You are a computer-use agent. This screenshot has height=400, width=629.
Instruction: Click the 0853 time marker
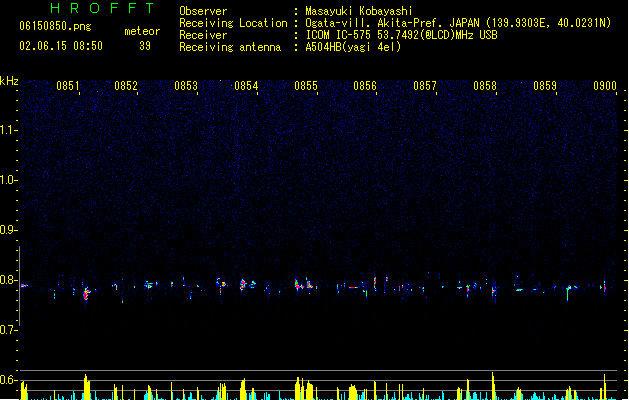pos(186,86)
